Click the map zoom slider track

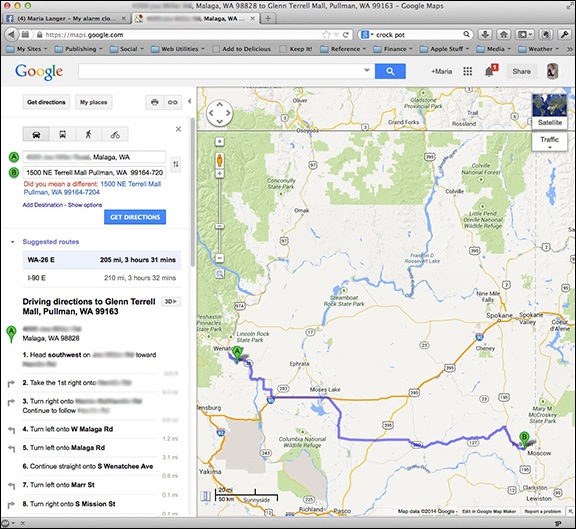[220, 217]
